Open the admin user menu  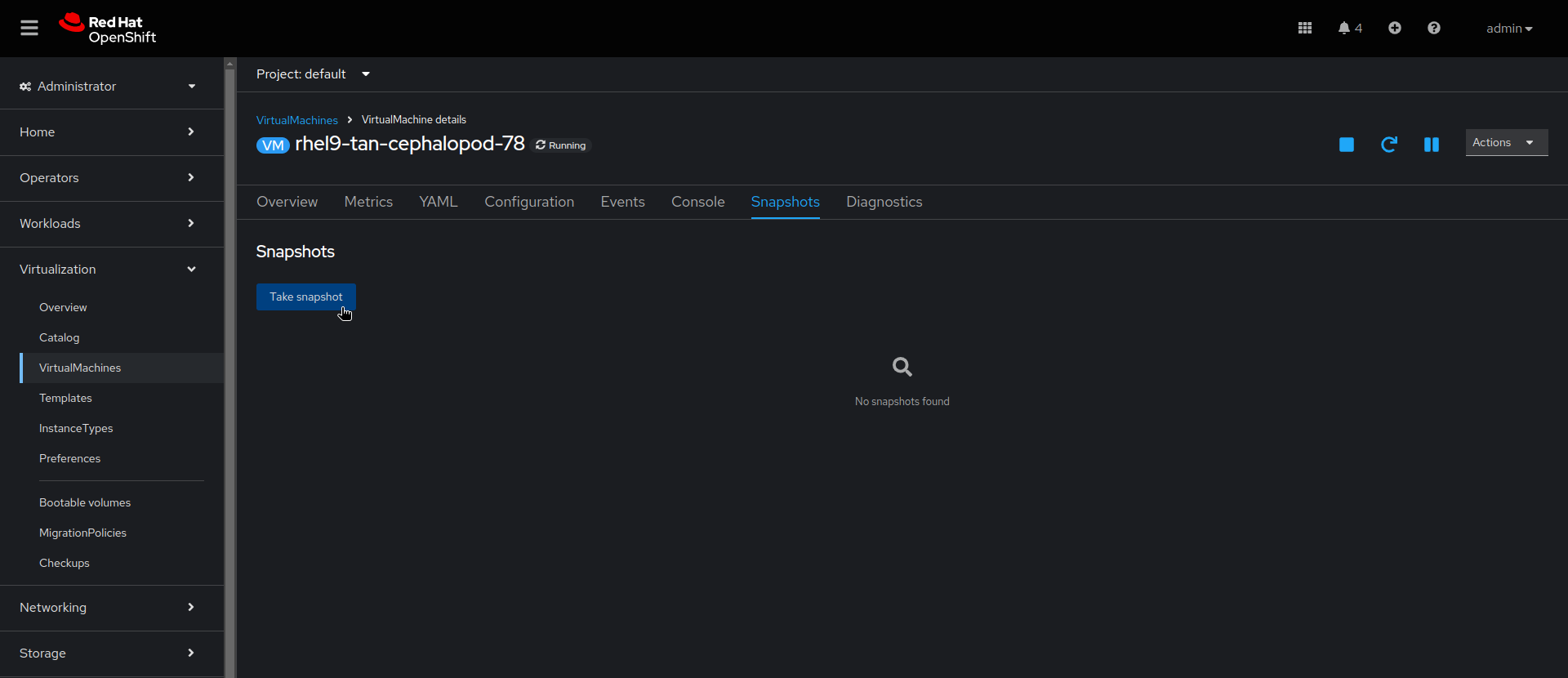(x=1508, y=29)
